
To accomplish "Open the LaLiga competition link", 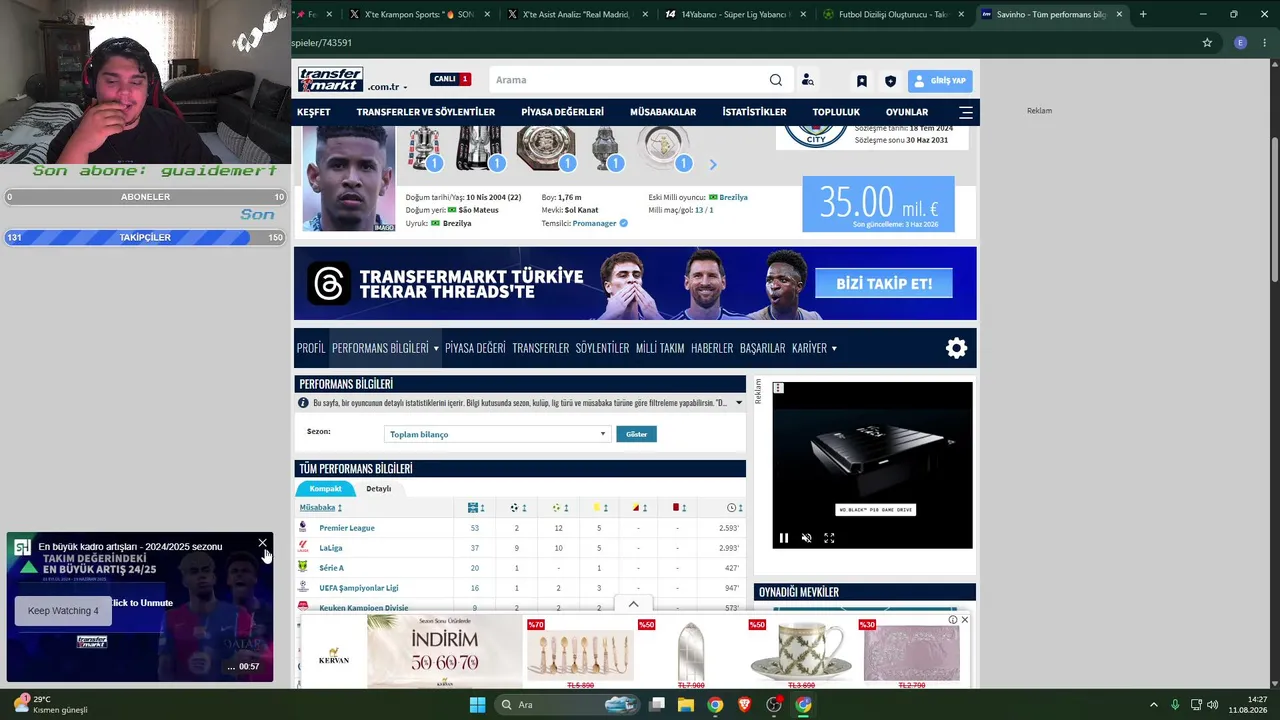I will coord(331,548).
